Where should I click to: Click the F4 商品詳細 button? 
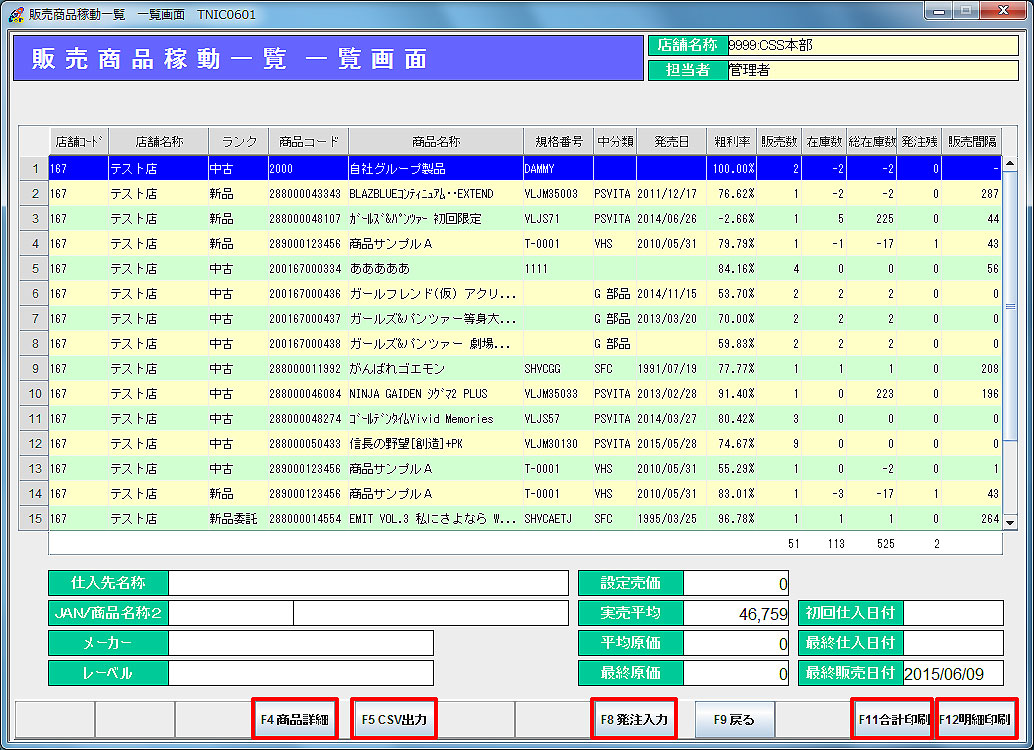point(295,719)
